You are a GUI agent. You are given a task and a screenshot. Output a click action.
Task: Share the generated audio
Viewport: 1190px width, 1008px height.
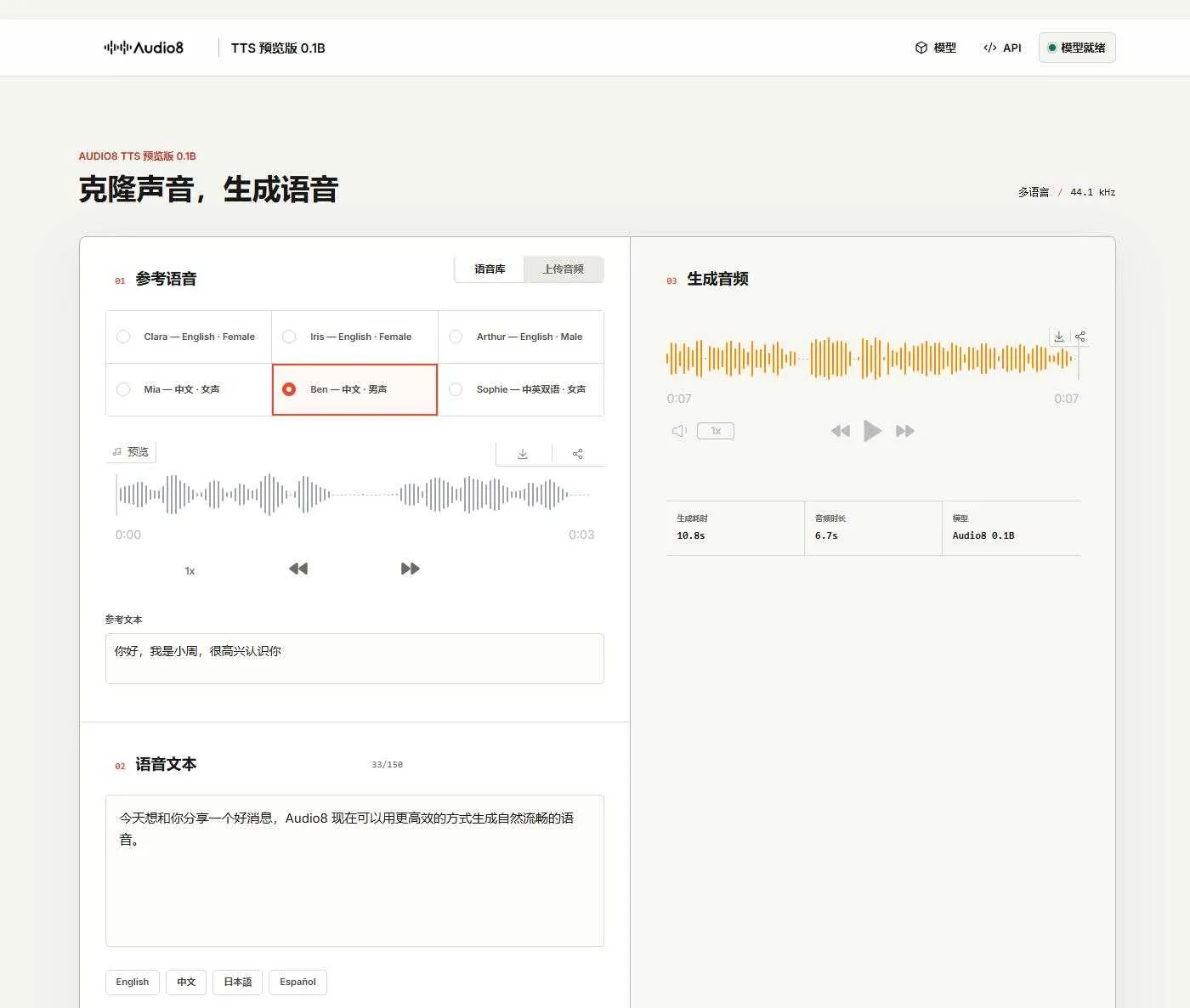(x=1080, y=337)
